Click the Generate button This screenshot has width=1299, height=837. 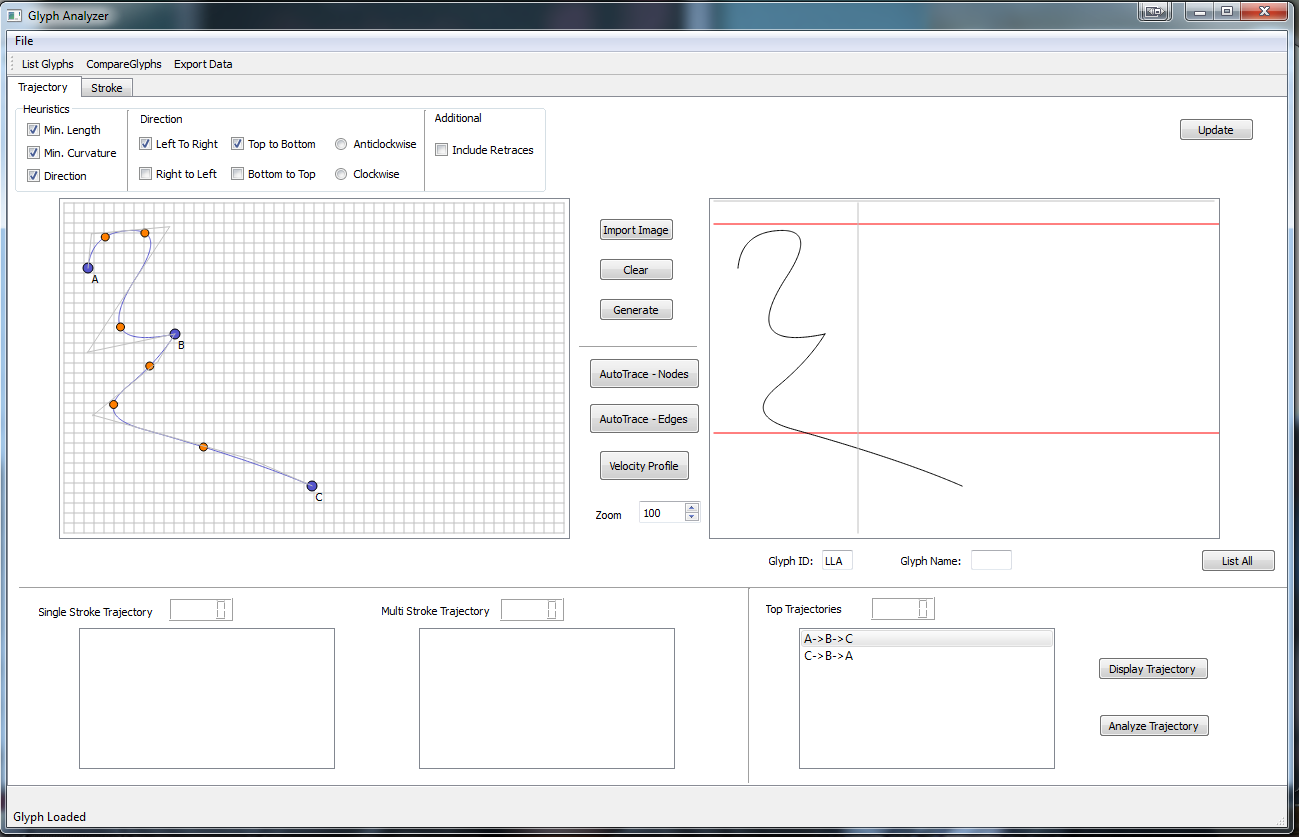click(x=636, y=310)
